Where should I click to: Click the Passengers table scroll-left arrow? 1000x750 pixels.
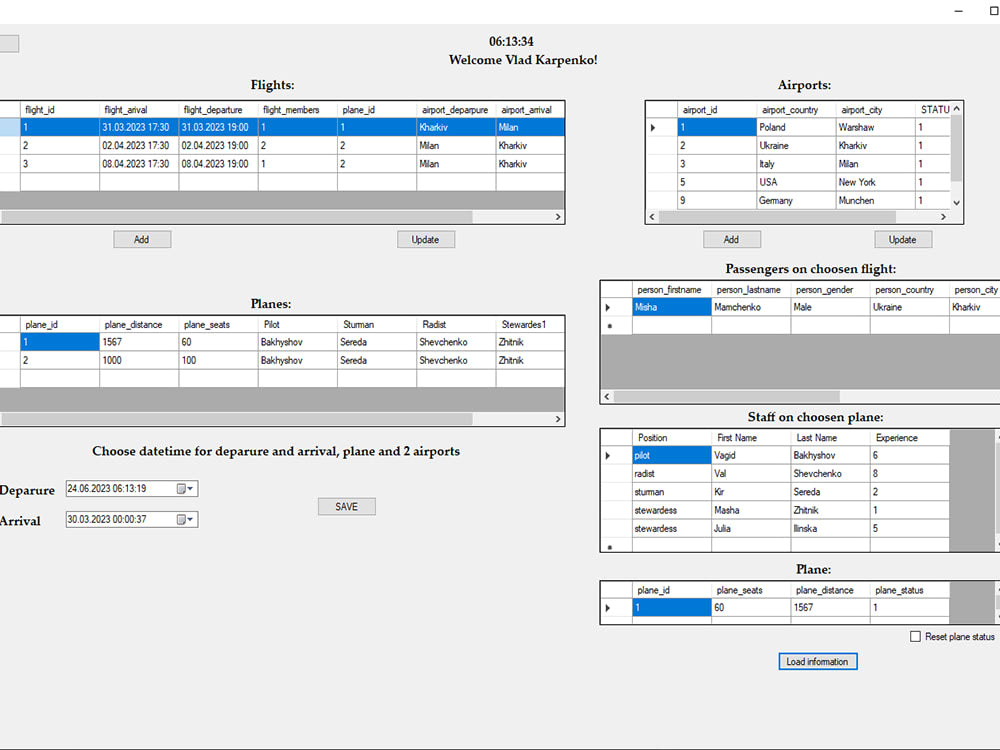point(607,397)
